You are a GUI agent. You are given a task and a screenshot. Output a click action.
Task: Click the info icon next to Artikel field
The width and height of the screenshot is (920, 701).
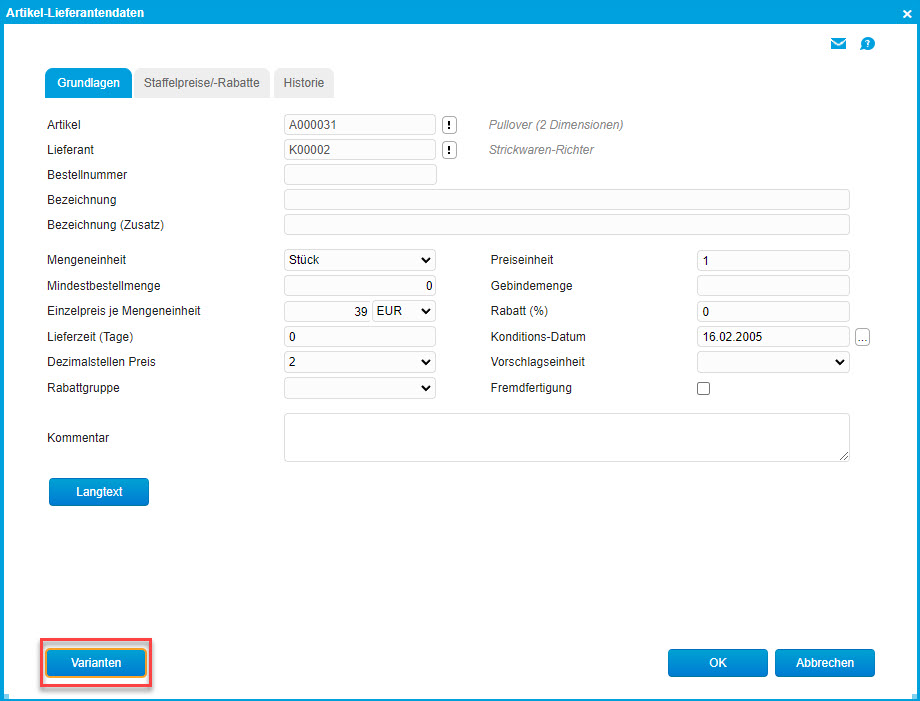pos(450,125)
